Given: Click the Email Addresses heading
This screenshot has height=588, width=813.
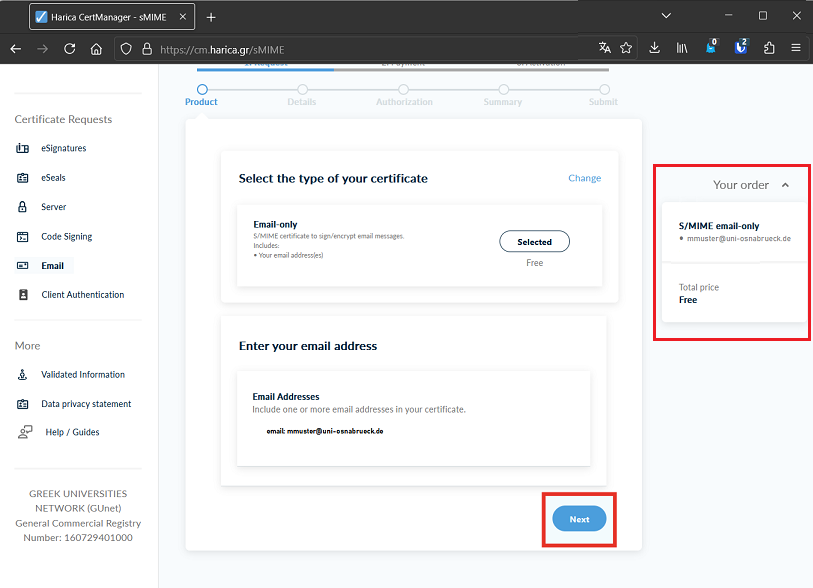Looking at the screenshot, I should point(286,397).
